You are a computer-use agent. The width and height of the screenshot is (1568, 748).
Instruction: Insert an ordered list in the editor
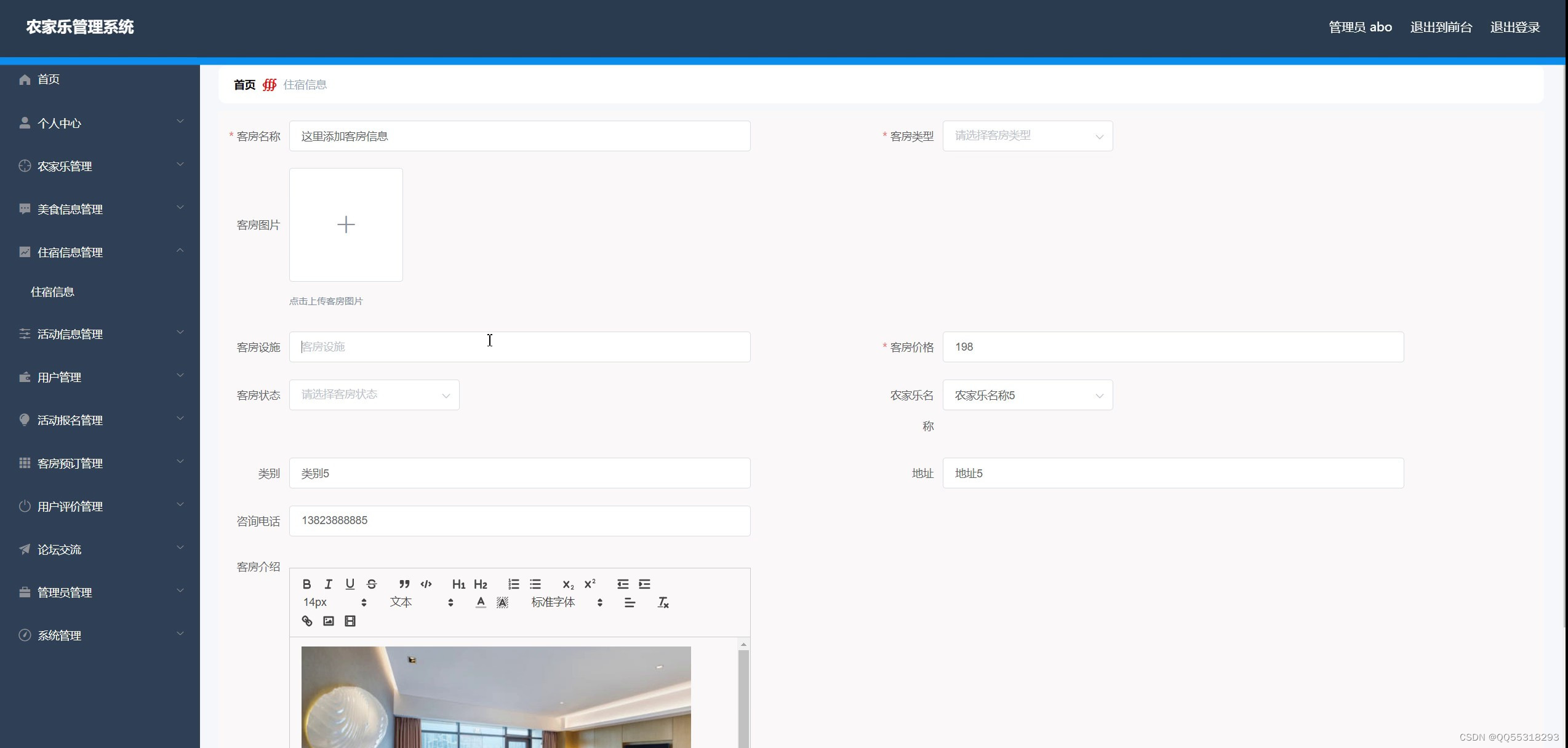[513, 584]
